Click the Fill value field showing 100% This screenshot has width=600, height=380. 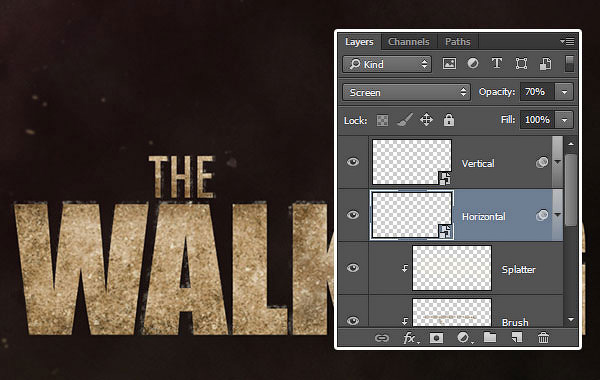click(x=537, y=120)
